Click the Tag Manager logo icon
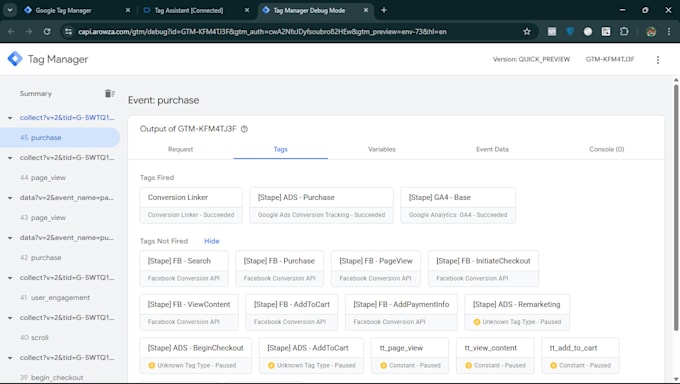The image size is (680, 384). click(15, 59)
